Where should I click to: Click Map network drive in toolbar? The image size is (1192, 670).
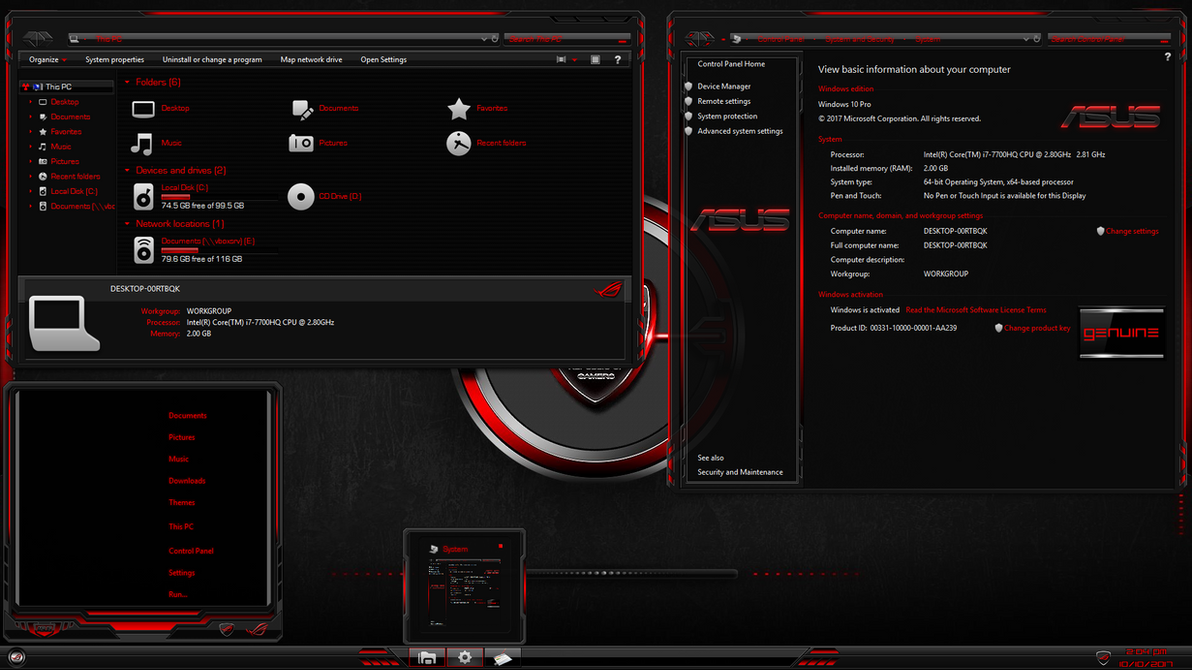click(311, 60)
